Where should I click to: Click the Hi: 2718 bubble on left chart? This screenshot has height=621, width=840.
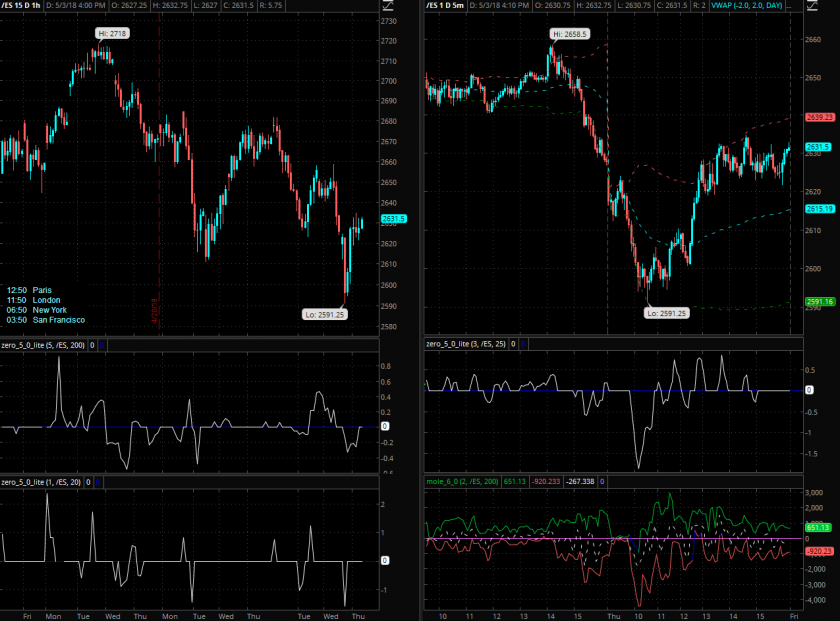[x=113, y=33]
